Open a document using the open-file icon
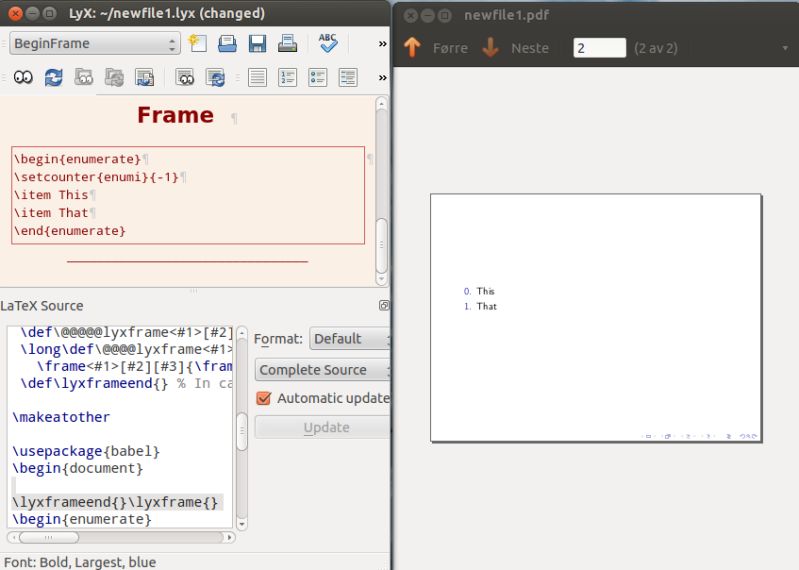Image resolution: width=799 pixels, height=570 pixels. click(x=227, y=43)
